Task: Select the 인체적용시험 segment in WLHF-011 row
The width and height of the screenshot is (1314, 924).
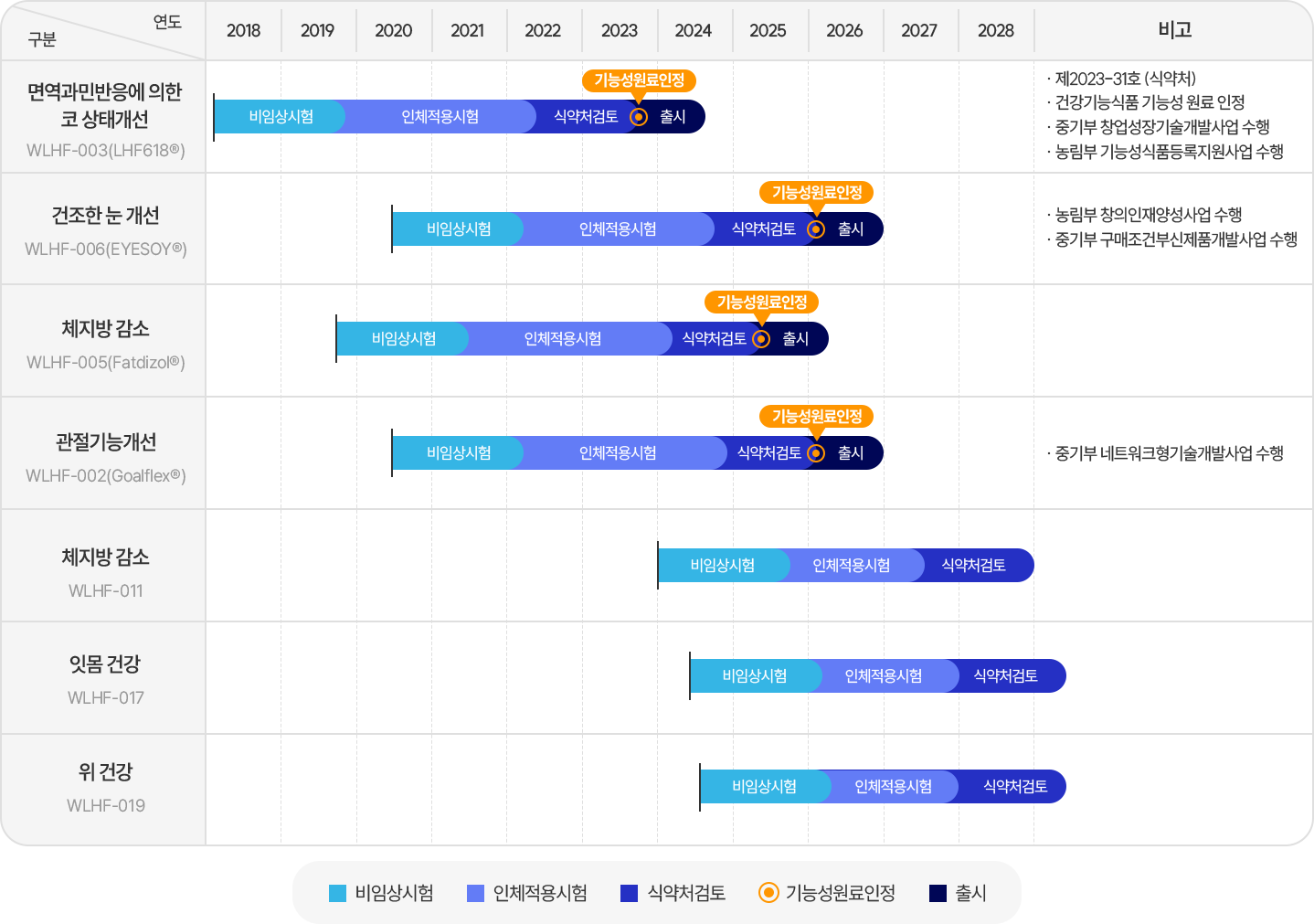Action: pos(852,566)
